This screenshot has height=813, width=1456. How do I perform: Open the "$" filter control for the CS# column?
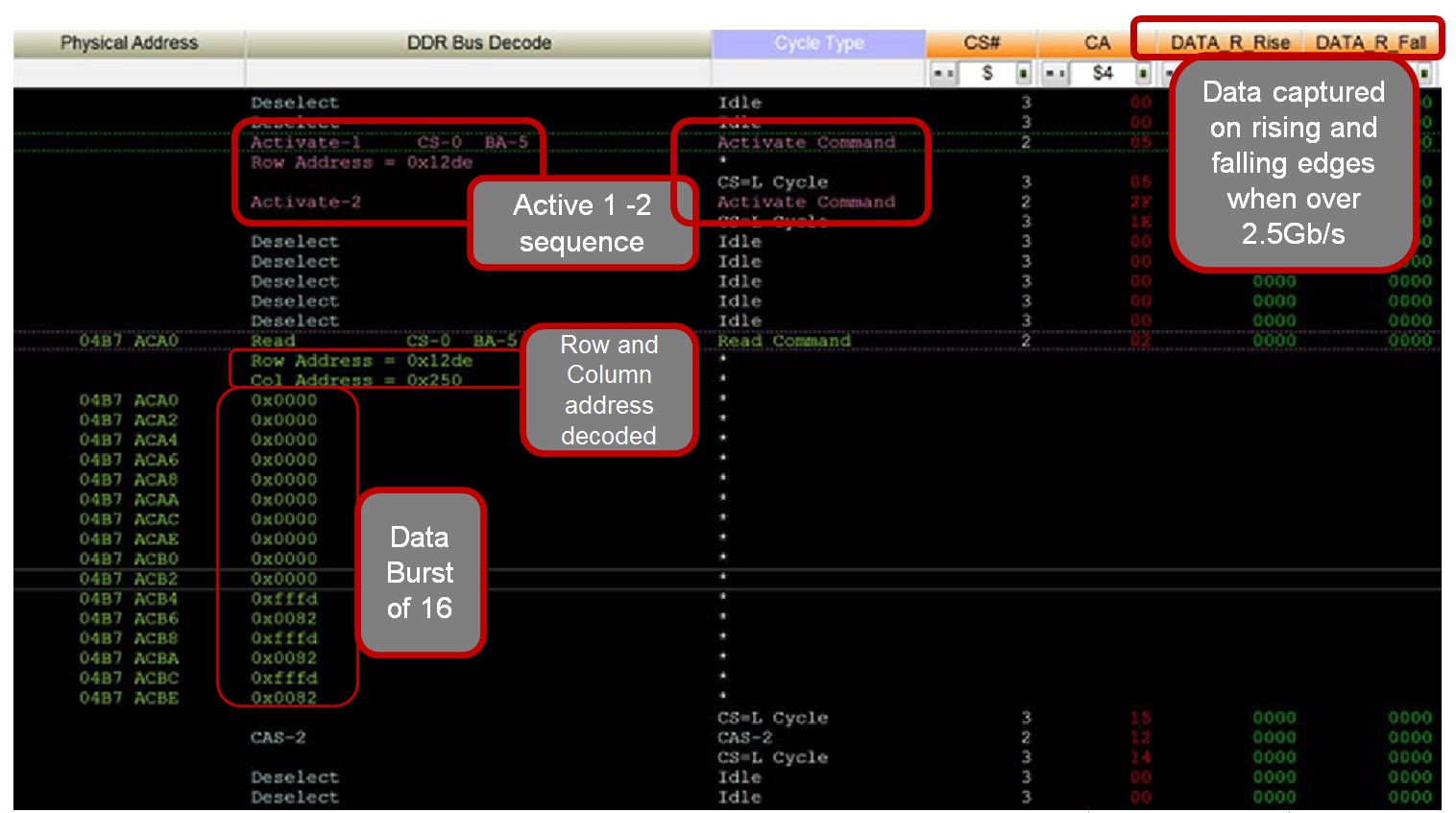pyautogui.click(x=986, y=72)
